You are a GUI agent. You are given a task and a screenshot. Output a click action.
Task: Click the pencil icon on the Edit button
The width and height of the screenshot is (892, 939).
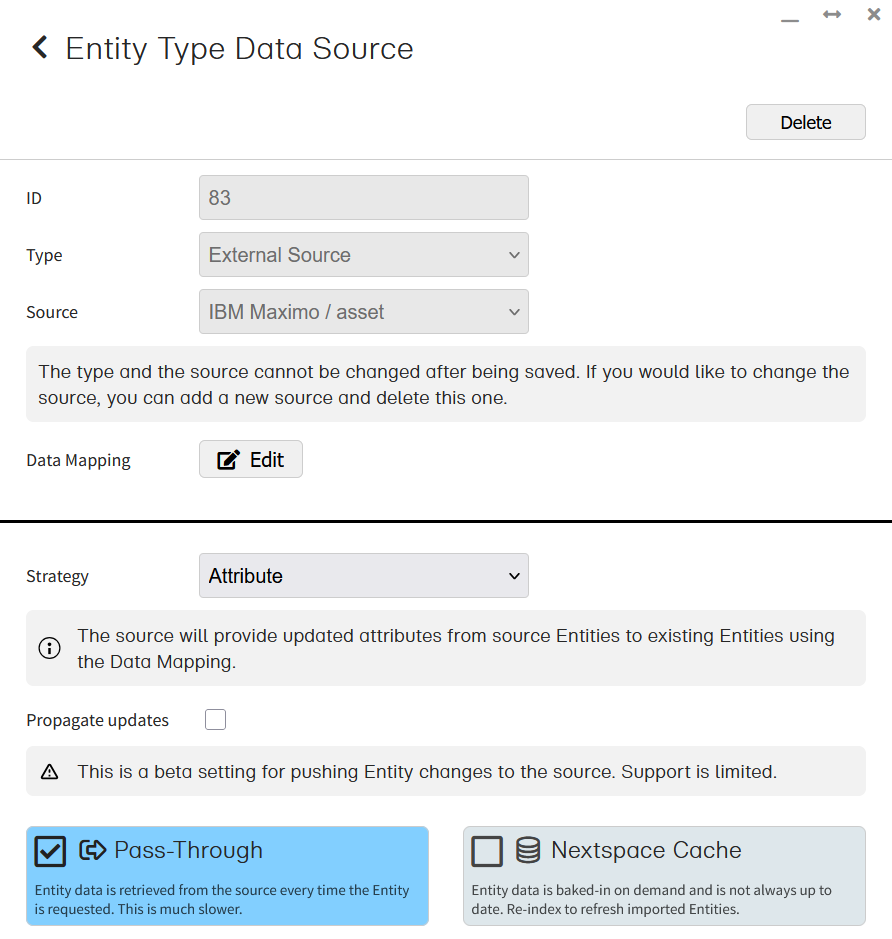pyautogui.click(x=229, y=460)
